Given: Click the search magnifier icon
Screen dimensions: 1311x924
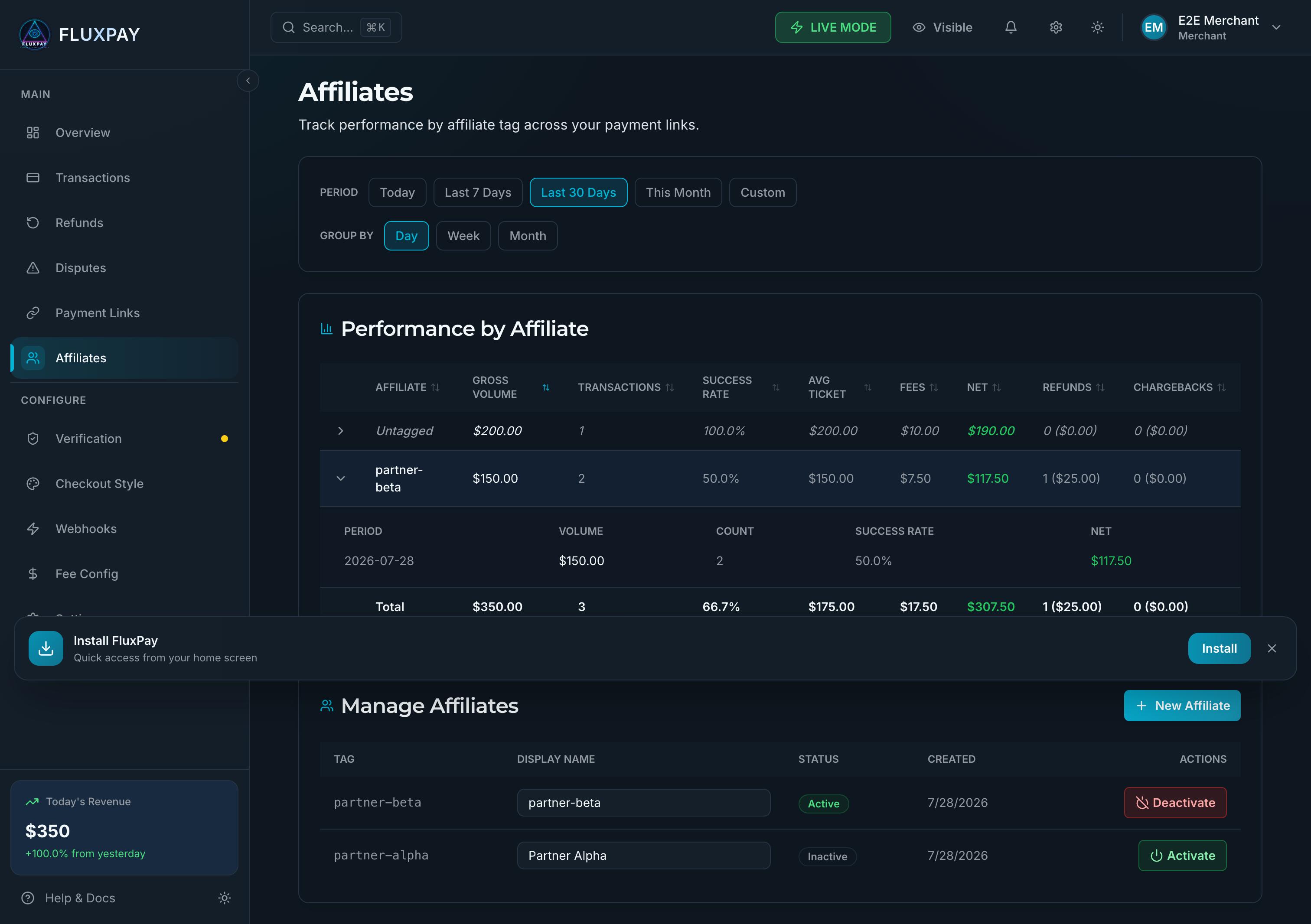Looking at the screenshot, I should point(289,27).
